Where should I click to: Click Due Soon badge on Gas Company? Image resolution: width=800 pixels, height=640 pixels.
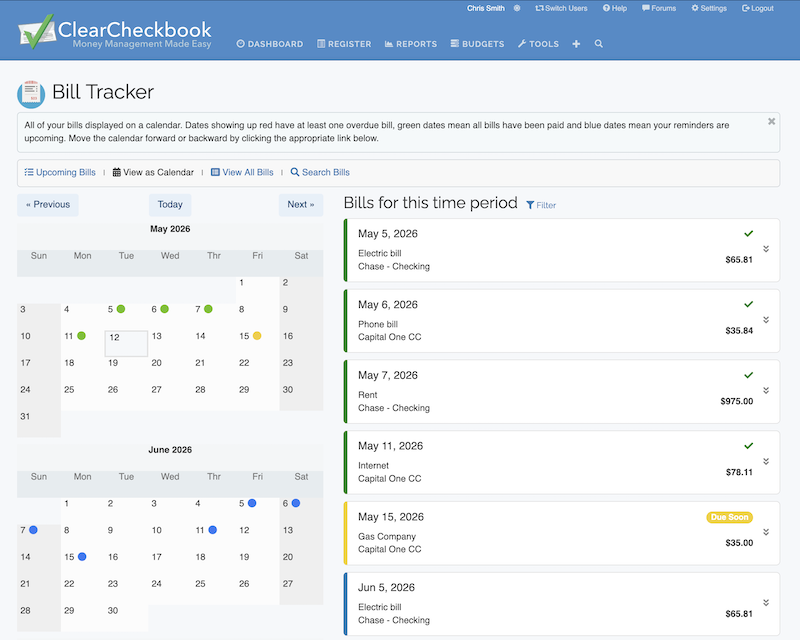(730, 517)
